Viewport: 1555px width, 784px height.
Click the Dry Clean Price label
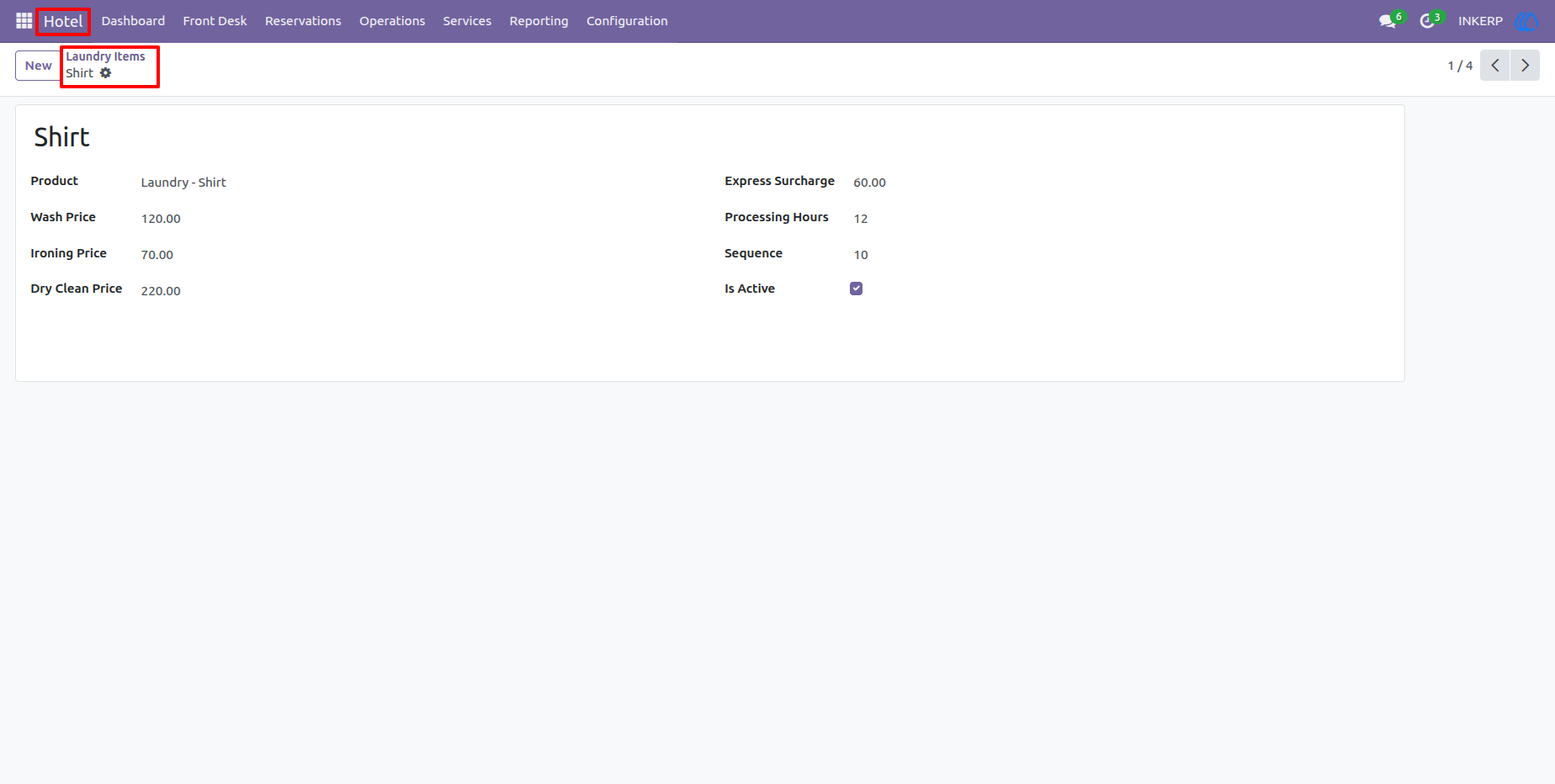[77, 289]
